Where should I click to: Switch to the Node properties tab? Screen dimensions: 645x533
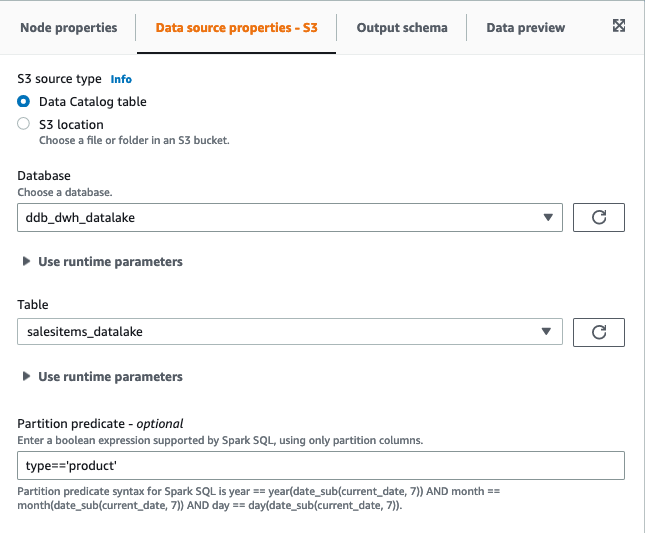pyautogui.click(x=69, y=28)
